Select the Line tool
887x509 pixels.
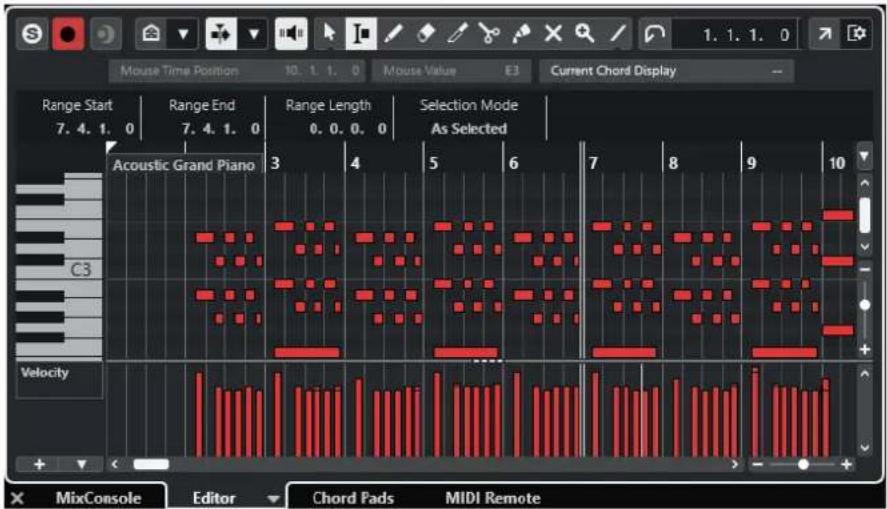pos(617,34)
